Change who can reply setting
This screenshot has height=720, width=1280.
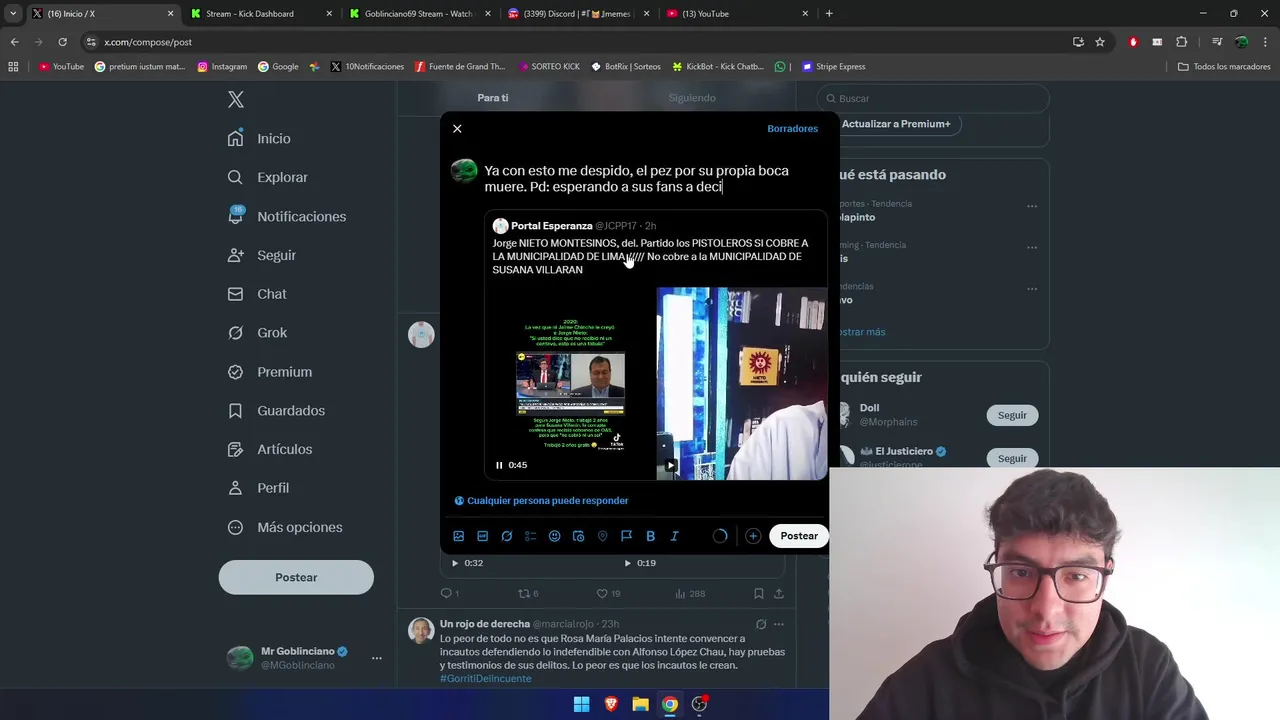point(541,500)
